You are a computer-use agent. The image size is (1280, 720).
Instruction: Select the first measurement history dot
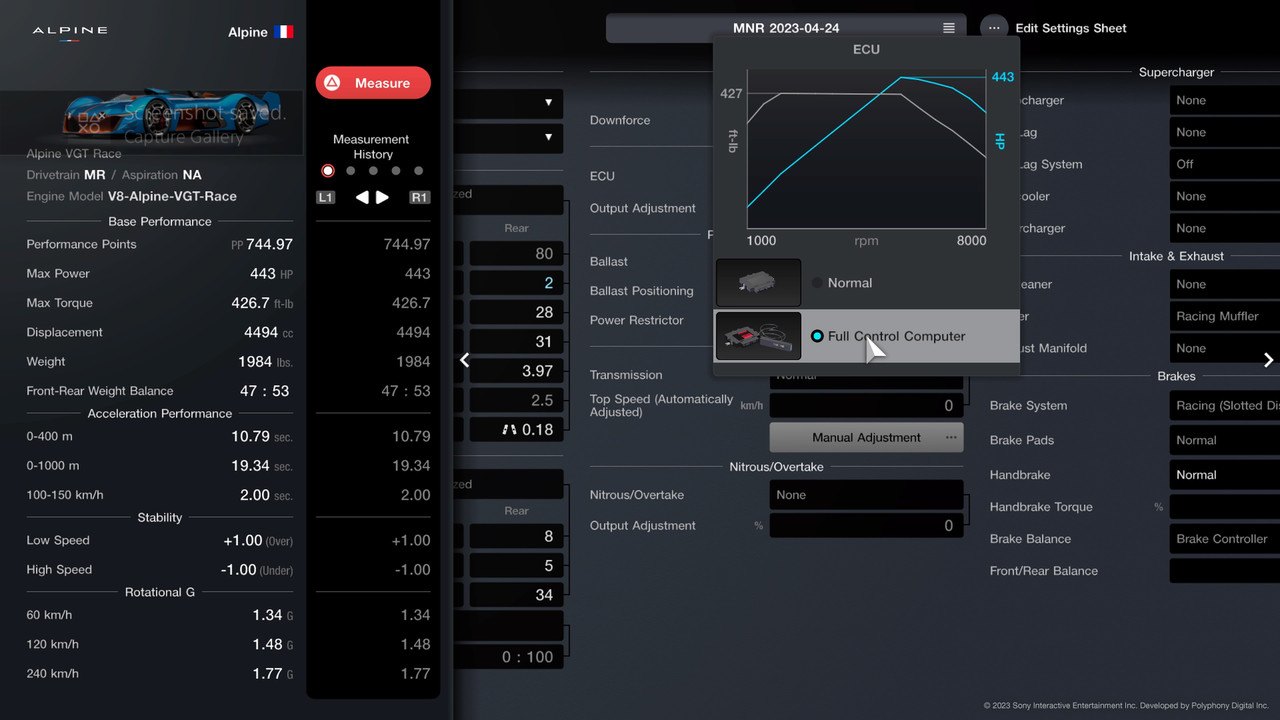tap(328, 171)
